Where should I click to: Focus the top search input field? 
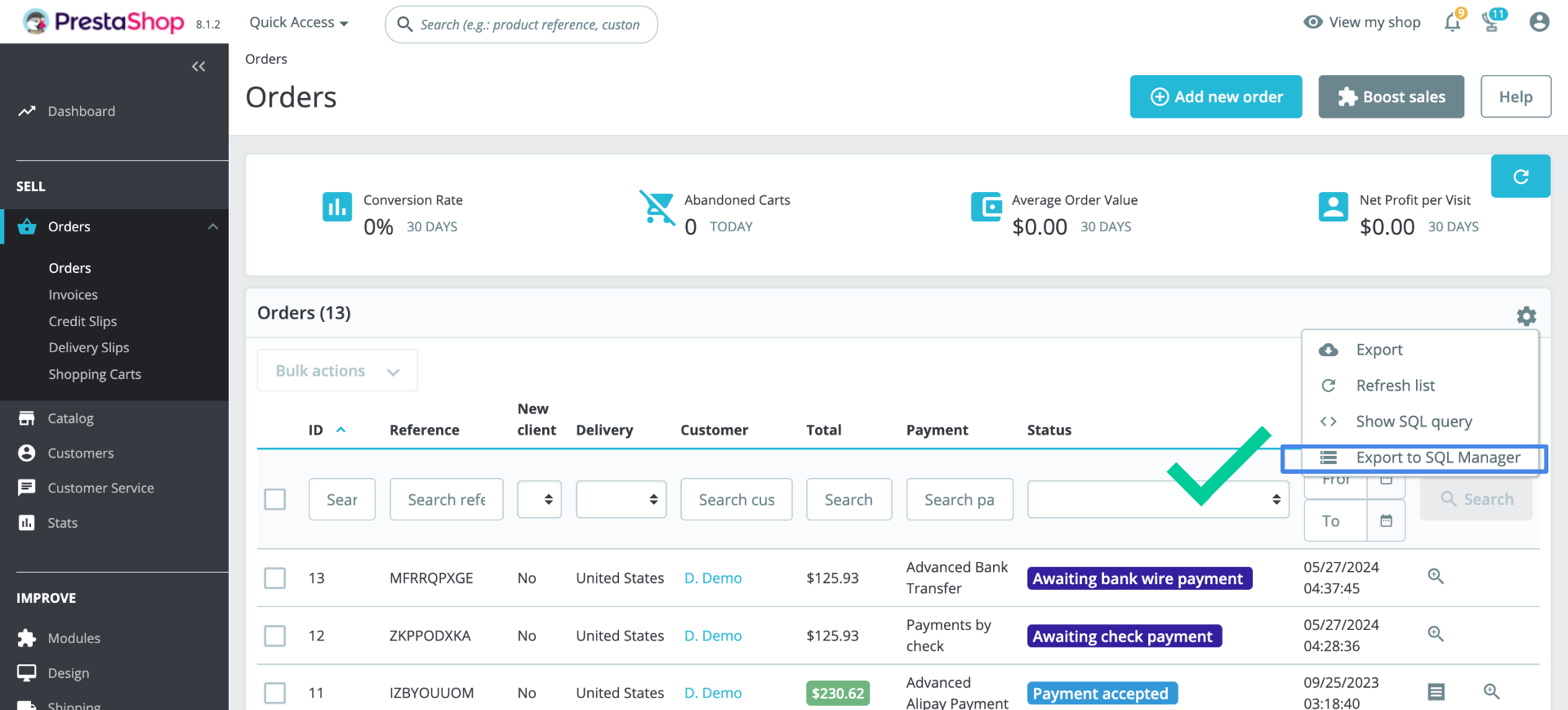click(531, 25)
